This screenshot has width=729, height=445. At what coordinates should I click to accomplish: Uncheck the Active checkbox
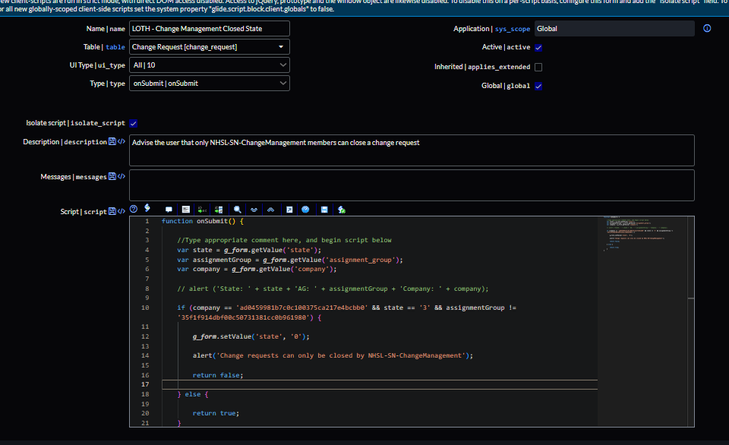coord(538,47)
